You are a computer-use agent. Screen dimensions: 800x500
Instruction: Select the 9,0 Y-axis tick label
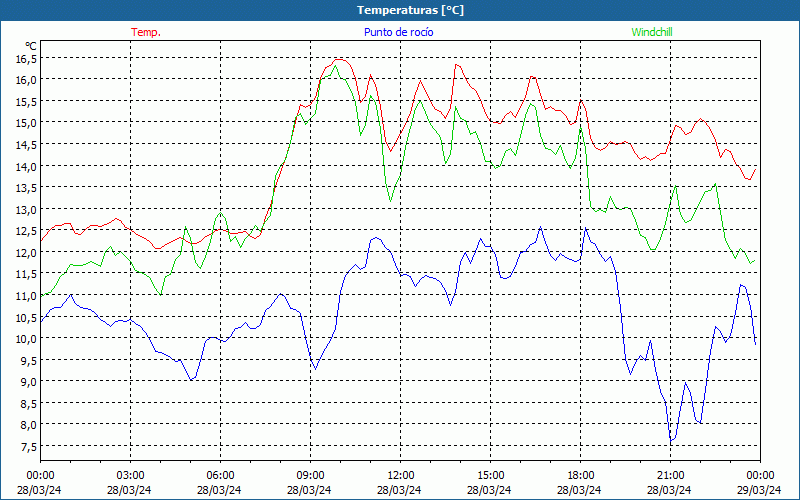[27, 382]
